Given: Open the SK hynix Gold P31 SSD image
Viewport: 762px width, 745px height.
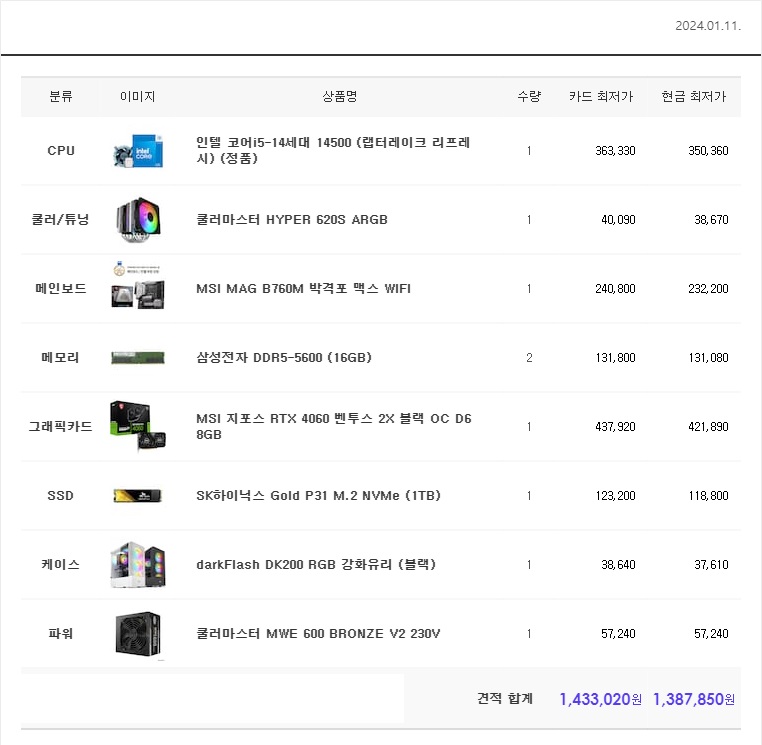Looking at the screenshot, I should (x=138, y=496).
